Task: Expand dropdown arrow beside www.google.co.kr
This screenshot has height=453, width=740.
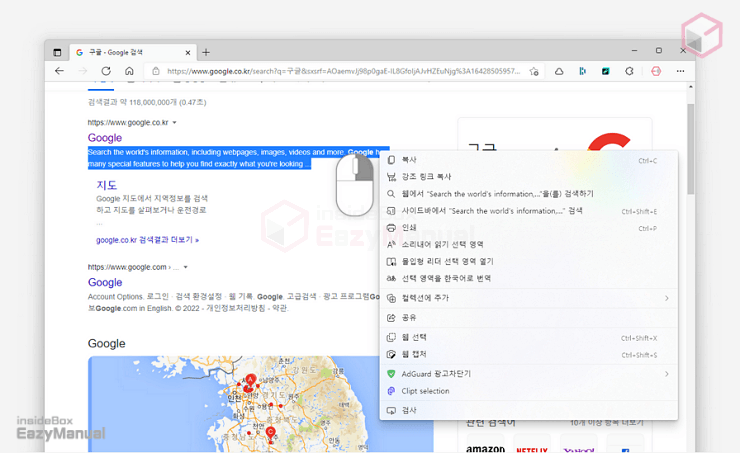Action: click(175, 123)
